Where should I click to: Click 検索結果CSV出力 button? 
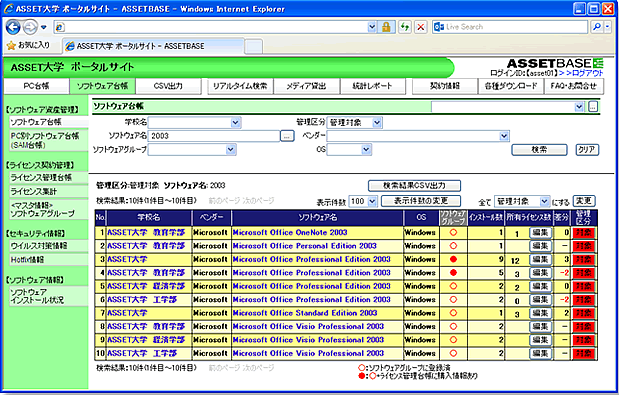(x=414, y=185)
